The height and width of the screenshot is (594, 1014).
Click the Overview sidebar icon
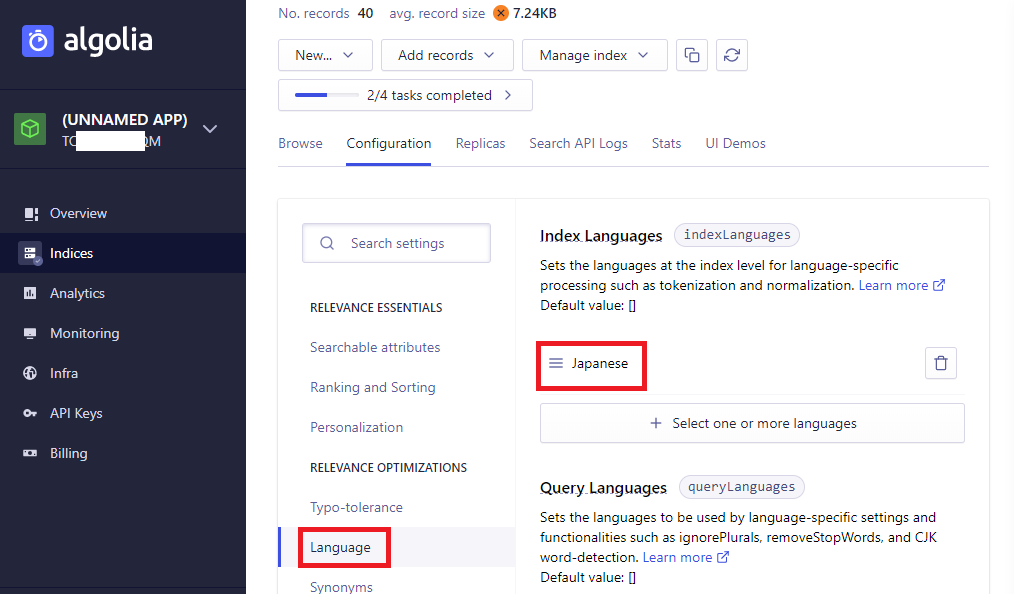[x=30, y=214]
